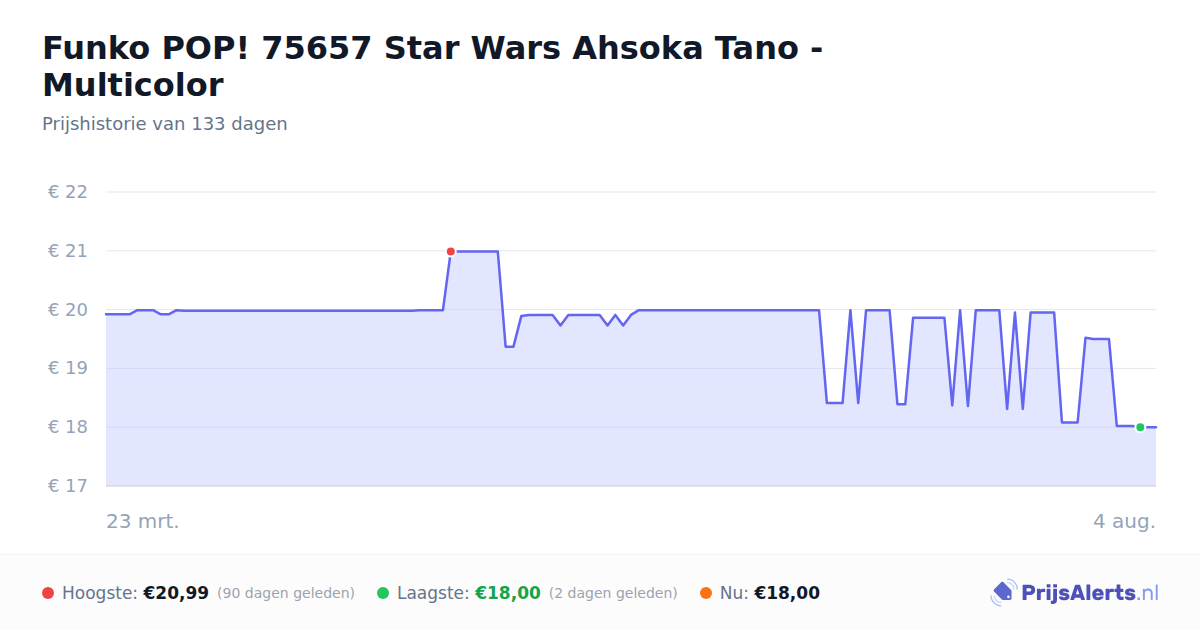Image resolution: width=1200 pixels, height=630 pixels.
Task: Click the Hoogste €20,99 price value
Action: point(176,593)
